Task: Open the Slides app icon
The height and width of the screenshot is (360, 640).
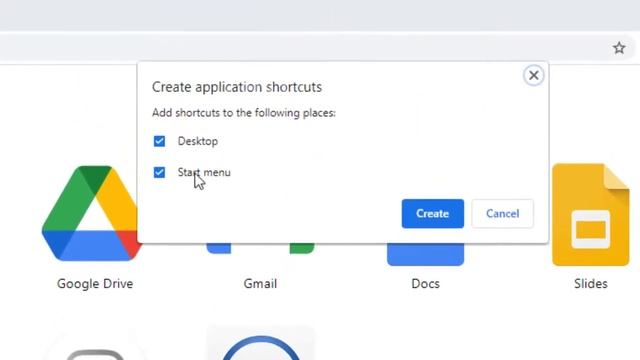Action: coord(591,215)
